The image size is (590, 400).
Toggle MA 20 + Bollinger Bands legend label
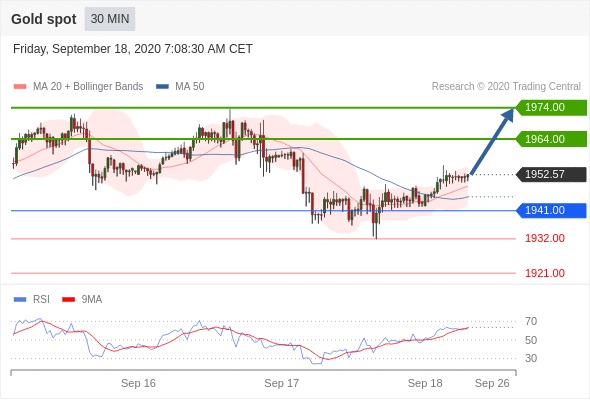88,87
